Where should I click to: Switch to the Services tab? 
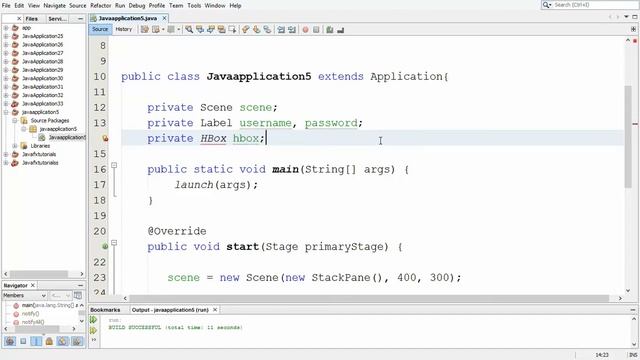(x=58, y=19)
